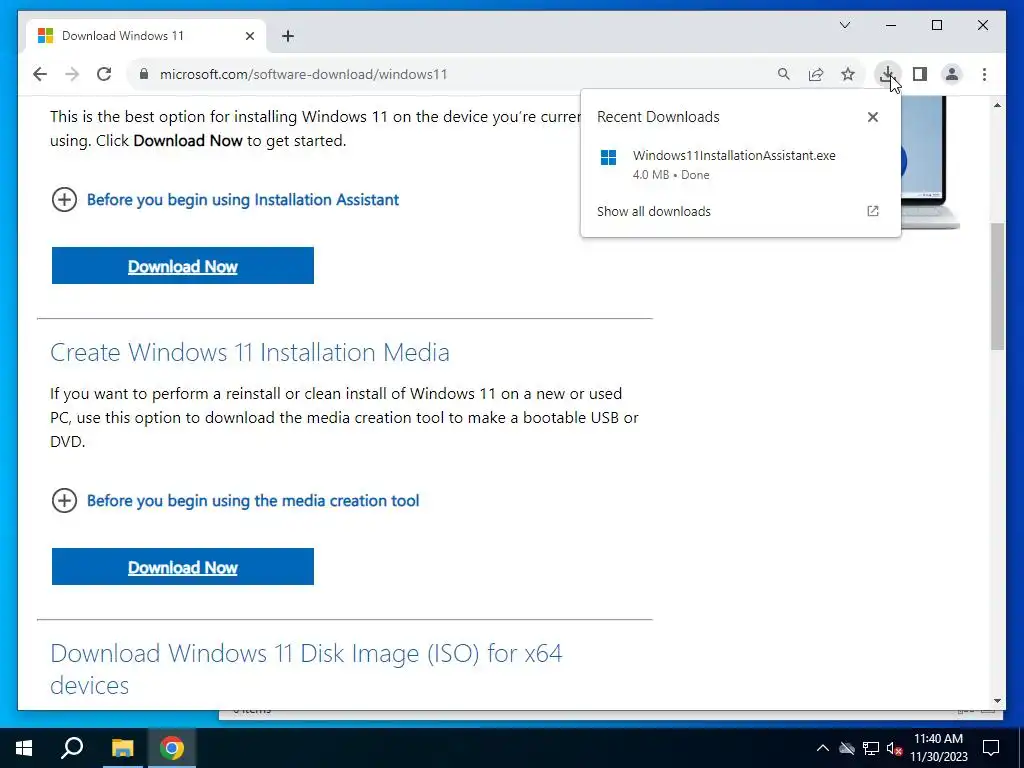
Task: Close the Recent Downloads popup
Action: coord(872,117)
